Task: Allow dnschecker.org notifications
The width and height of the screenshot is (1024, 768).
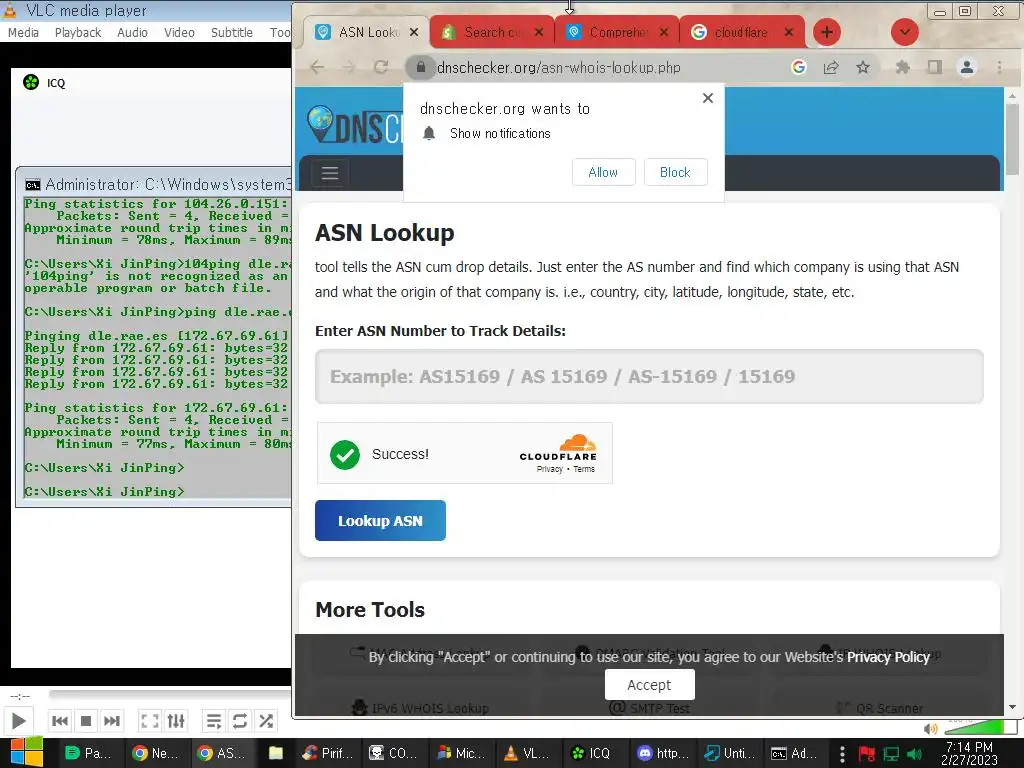Action: click(603, 172)
